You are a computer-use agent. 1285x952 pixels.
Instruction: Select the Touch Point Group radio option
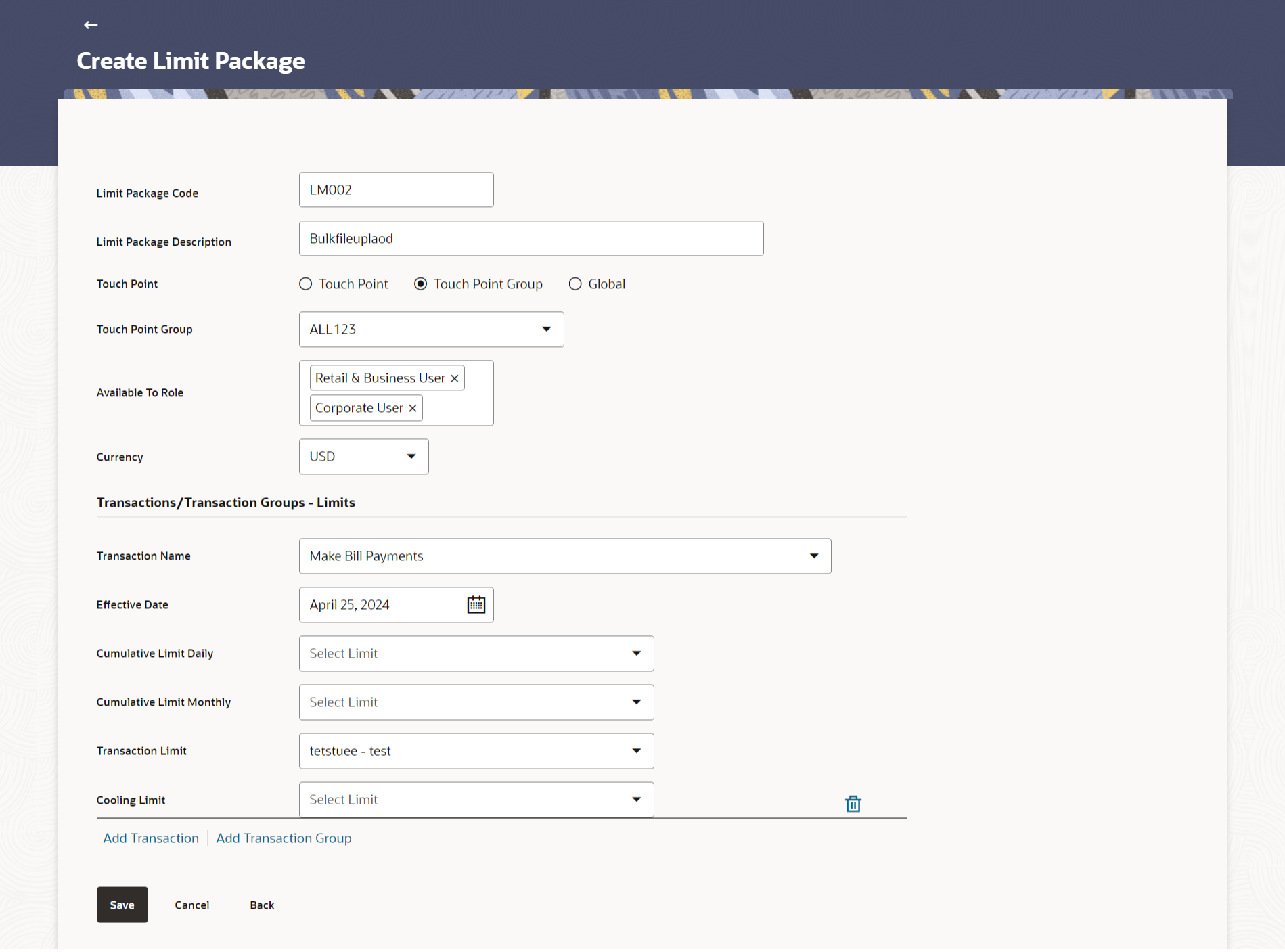click(x=421, y=284)
